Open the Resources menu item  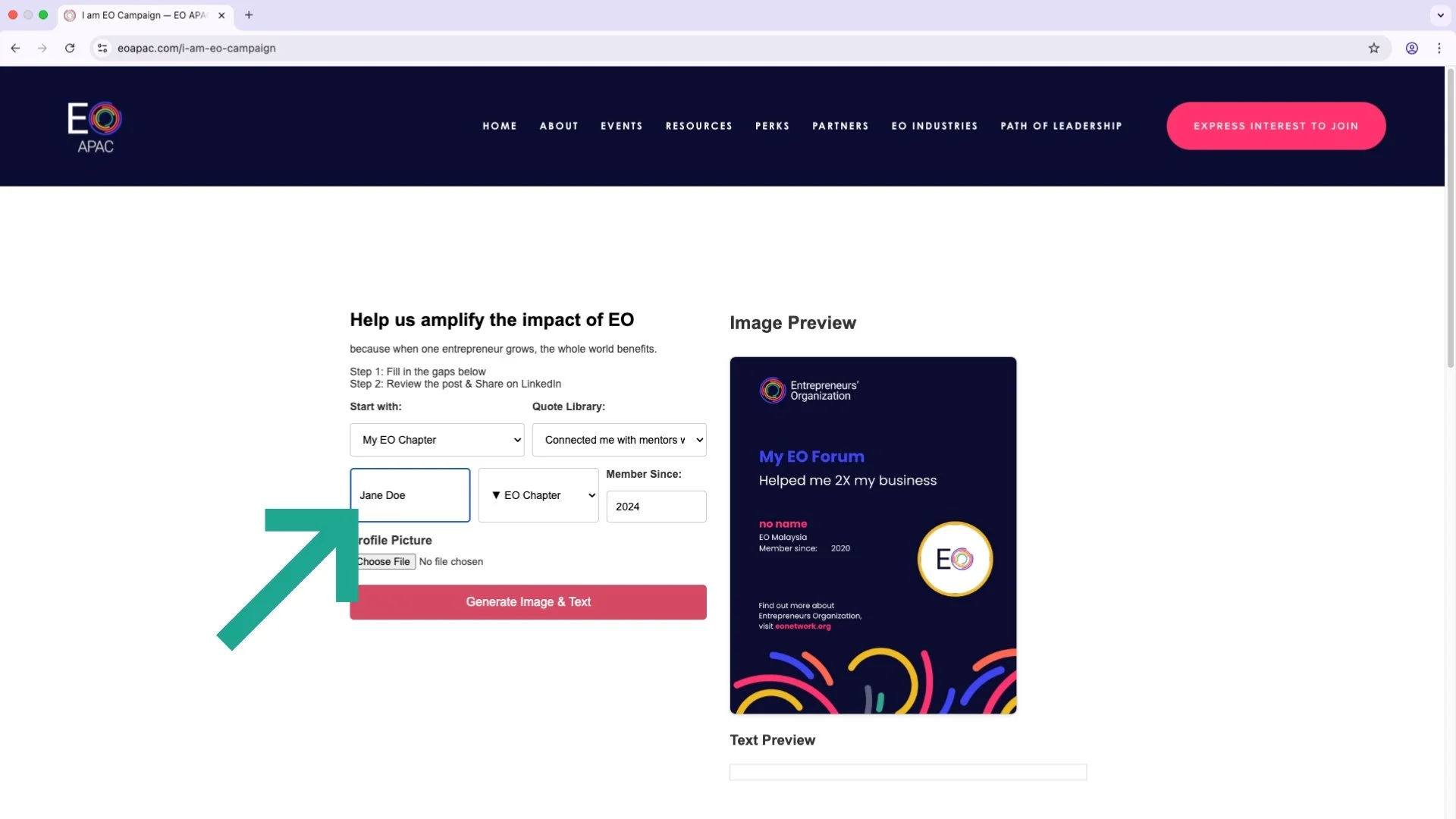[698, 126]
